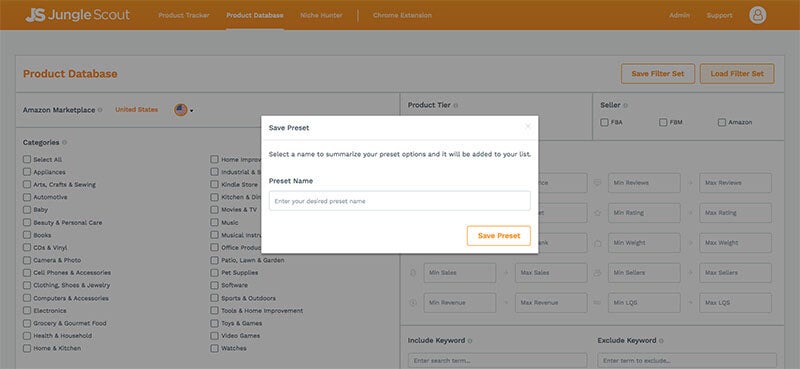This screenshot has height=369, width=800.
Task: Click the Amazon Marketplace info icon
Action: [100, 110]
